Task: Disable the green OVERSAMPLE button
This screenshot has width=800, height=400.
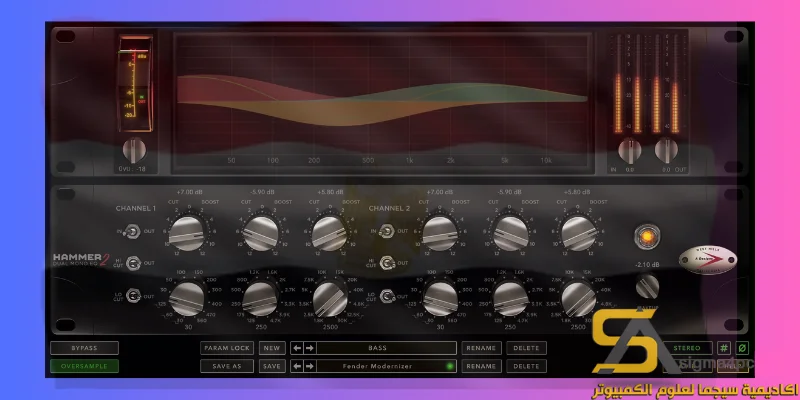Action: (84, 366)
